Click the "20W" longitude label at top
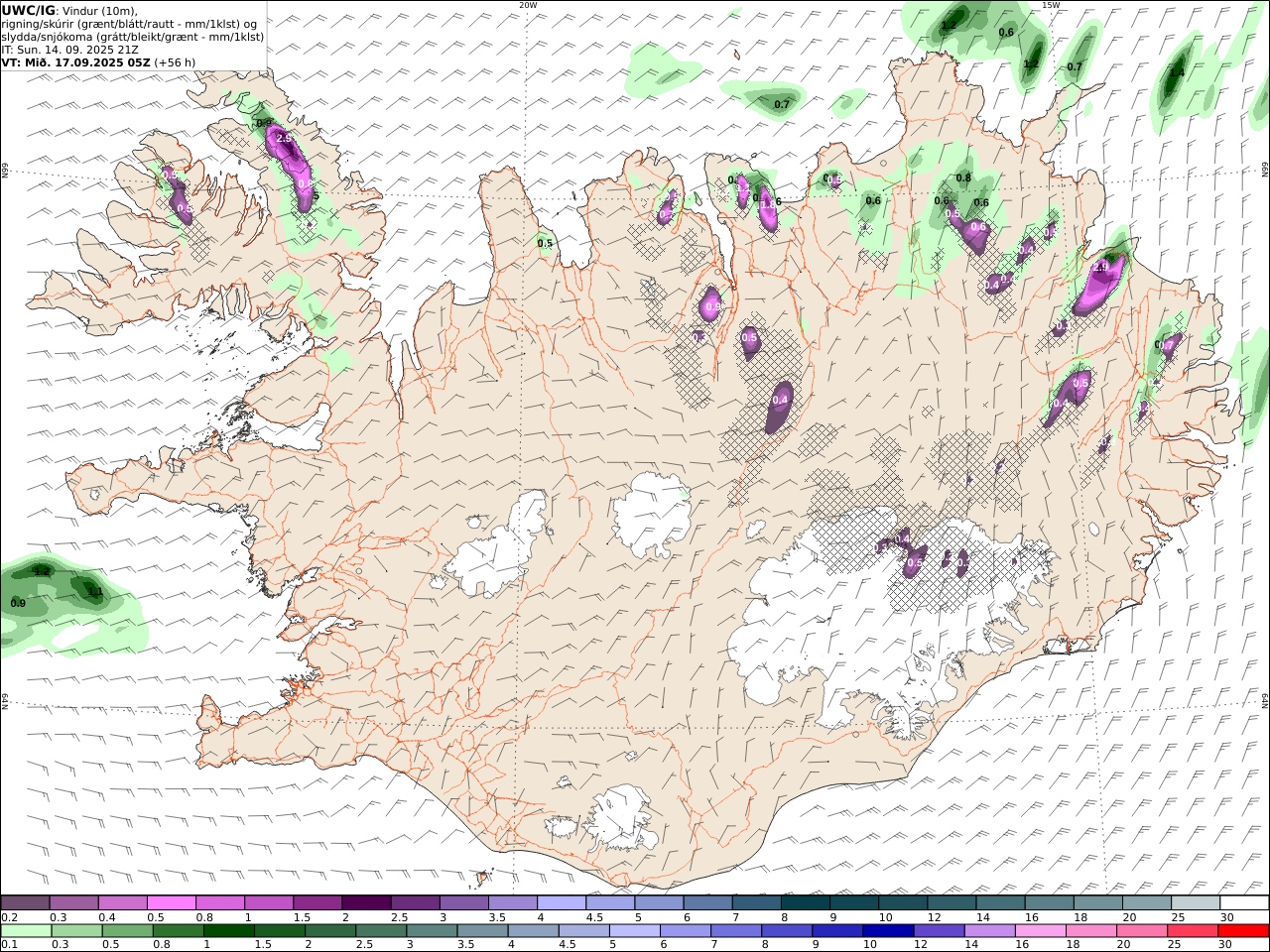Screen dimensions: 1270x952 [x=528, y=5]
